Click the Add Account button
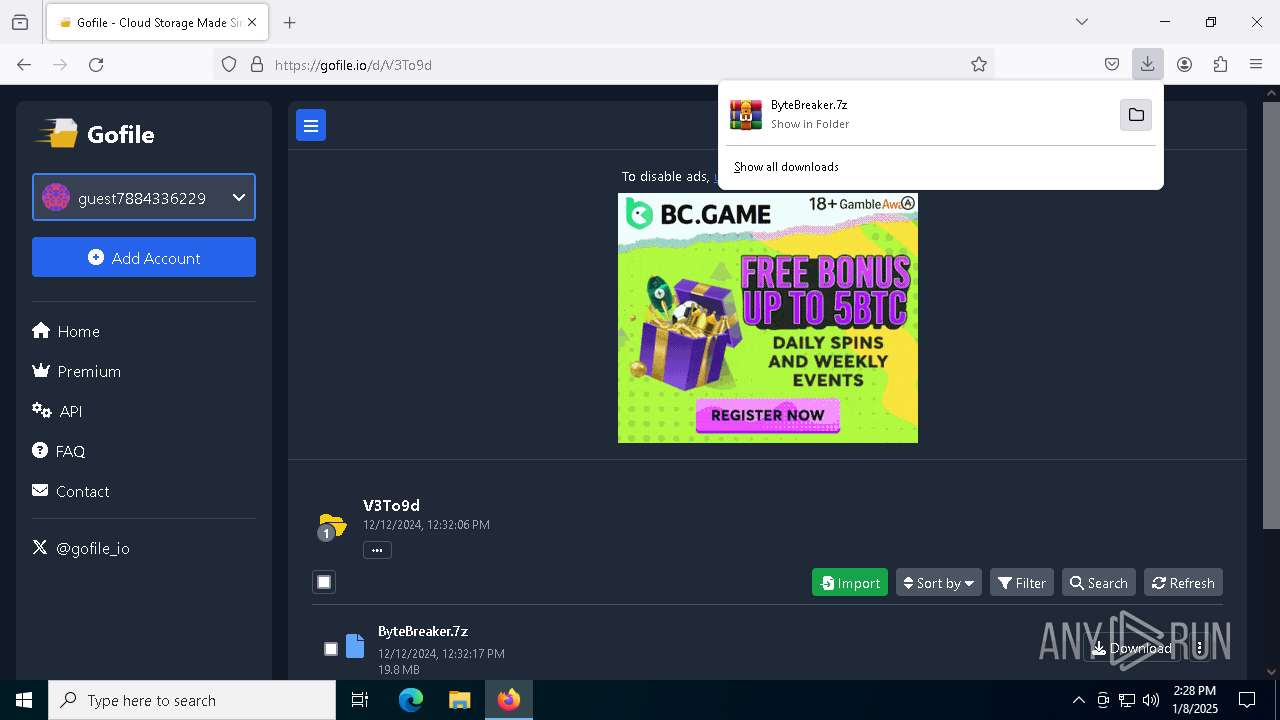Screen dimensions: 1280x720 click(144, 258)
